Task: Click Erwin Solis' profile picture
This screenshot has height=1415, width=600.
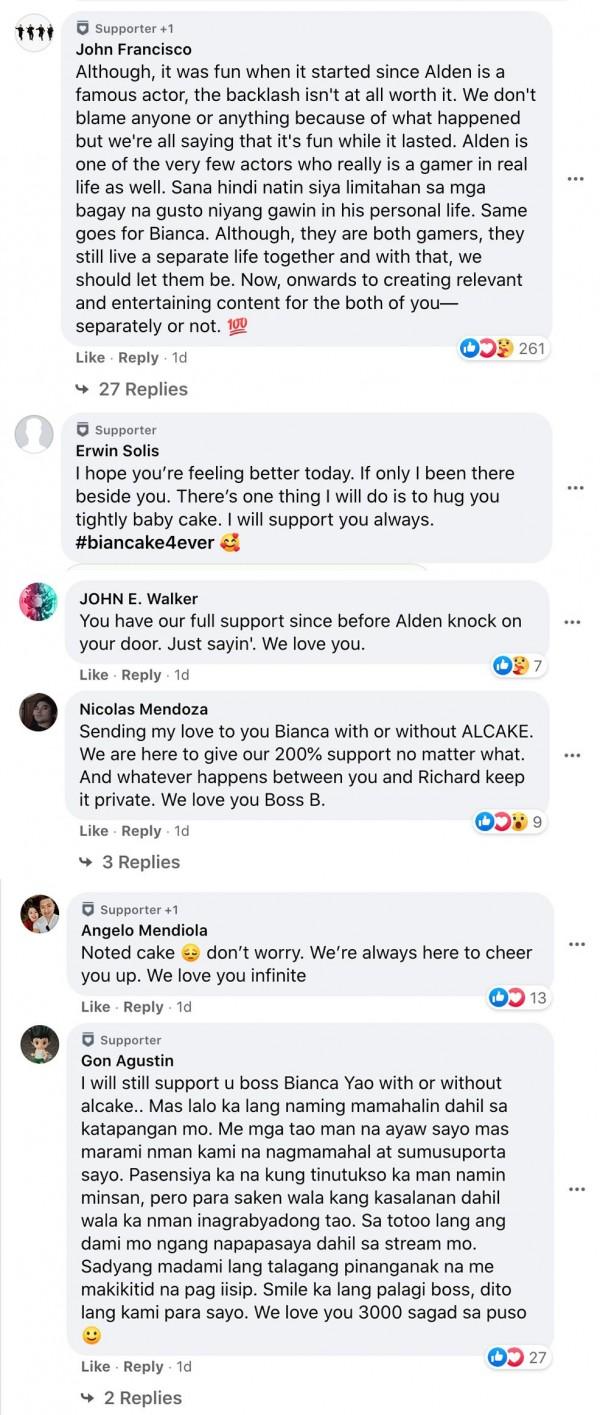Action: coord(35,435)
